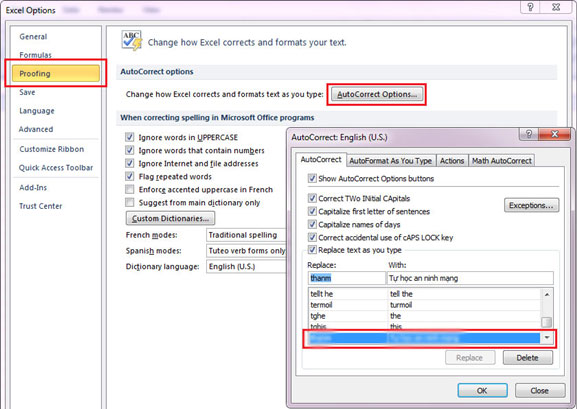Select the 'tellt he' list entry
The image size is (577, 409).
(x=424, y=294)
